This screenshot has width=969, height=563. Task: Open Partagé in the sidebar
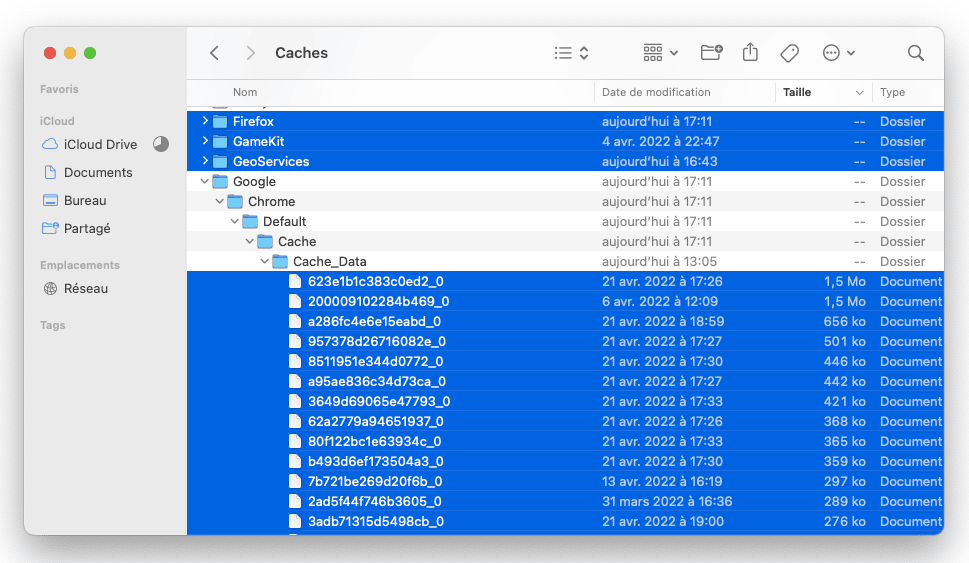pyautogui.click(x=76, y=229)
